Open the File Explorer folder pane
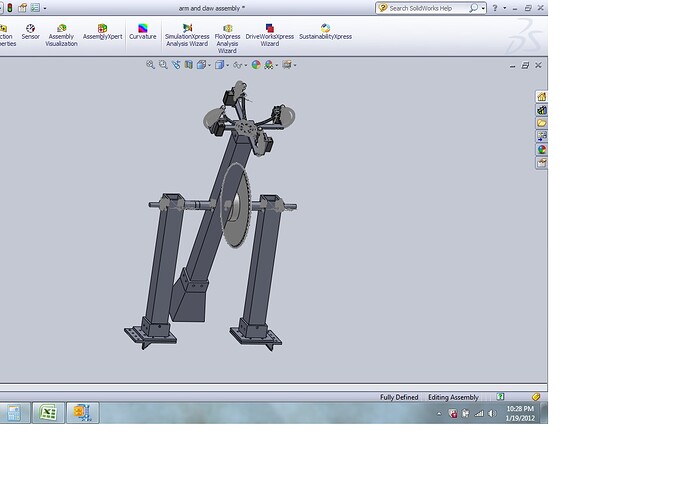 [542, 123]
